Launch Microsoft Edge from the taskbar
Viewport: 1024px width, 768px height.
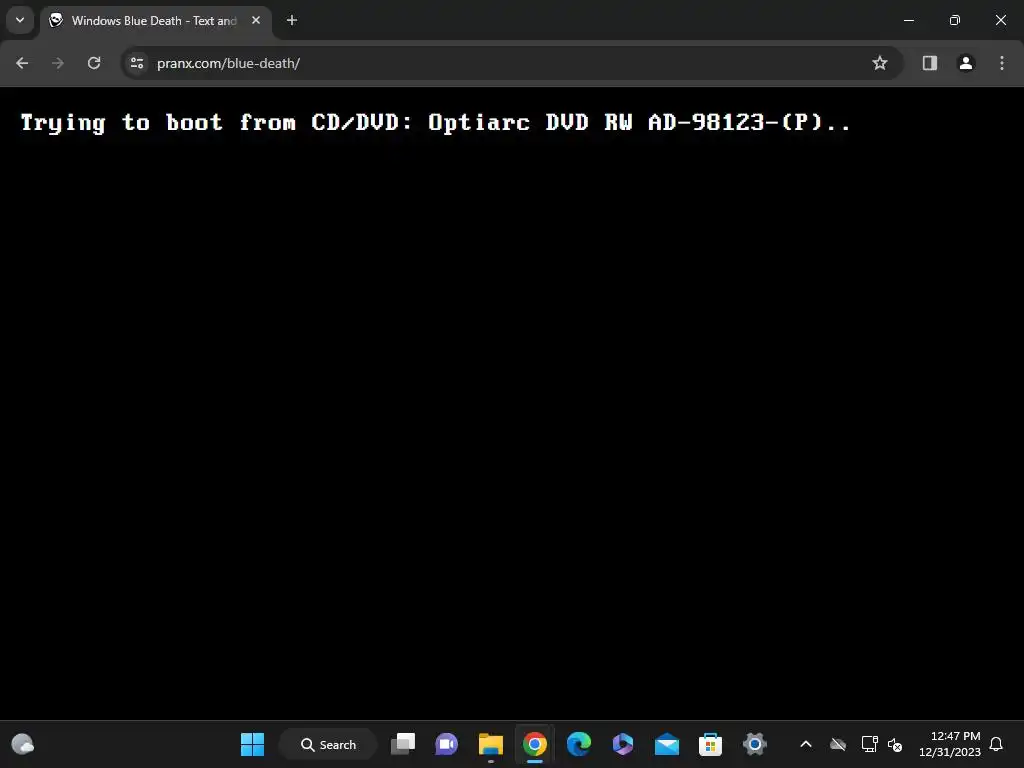pyautogui.click(x=579, y=744)
